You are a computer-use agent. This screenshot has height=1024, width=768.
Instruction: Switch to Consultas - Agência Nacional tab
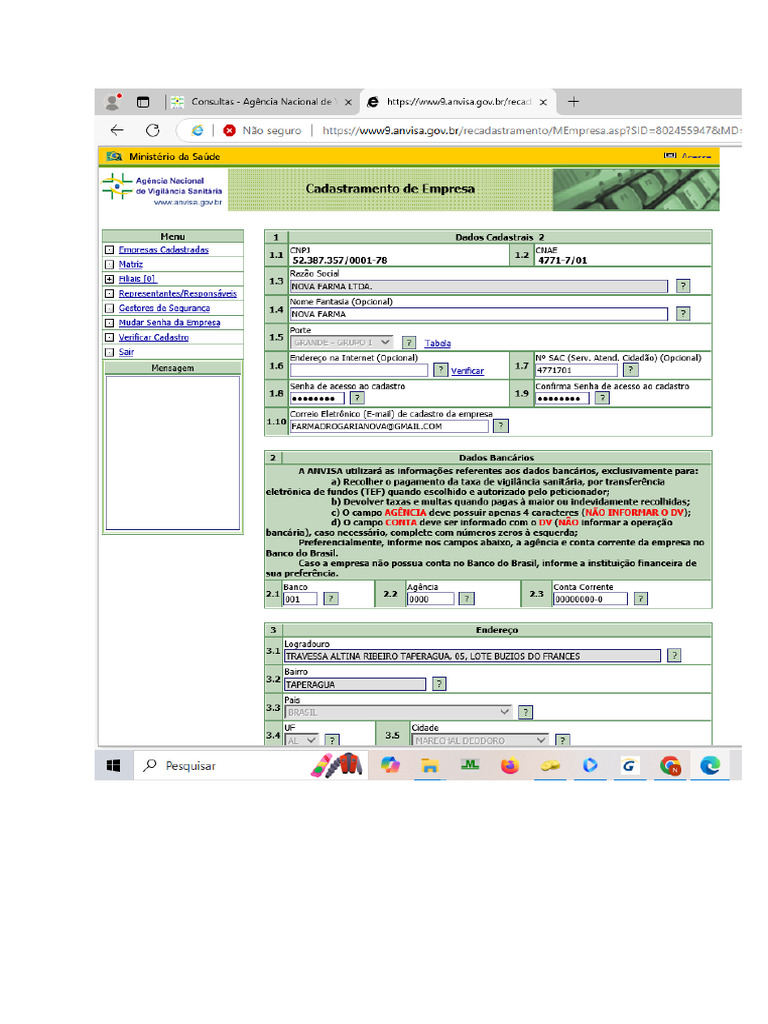pyautogui.click(x=261, y=102)
